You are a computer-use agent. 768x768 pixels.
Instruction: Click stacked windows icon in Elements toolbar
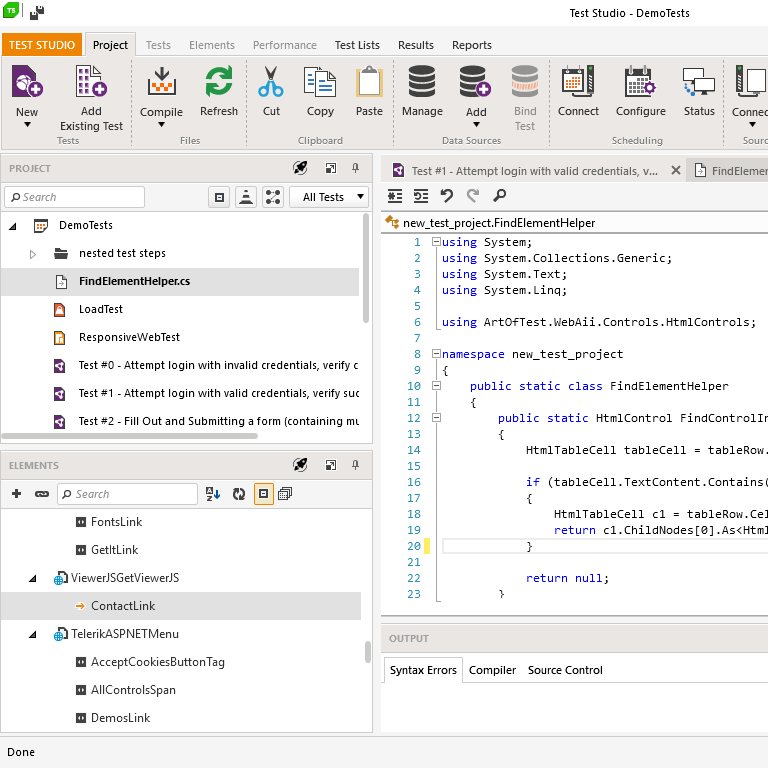[285, 494]
